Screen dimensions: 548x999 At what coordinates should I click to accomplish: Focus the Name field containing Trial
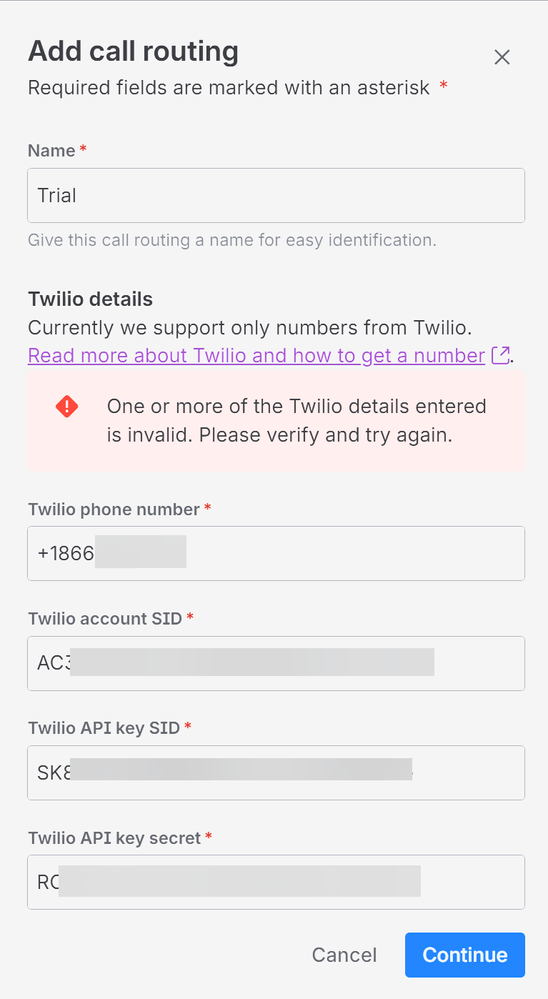[276, 196]
